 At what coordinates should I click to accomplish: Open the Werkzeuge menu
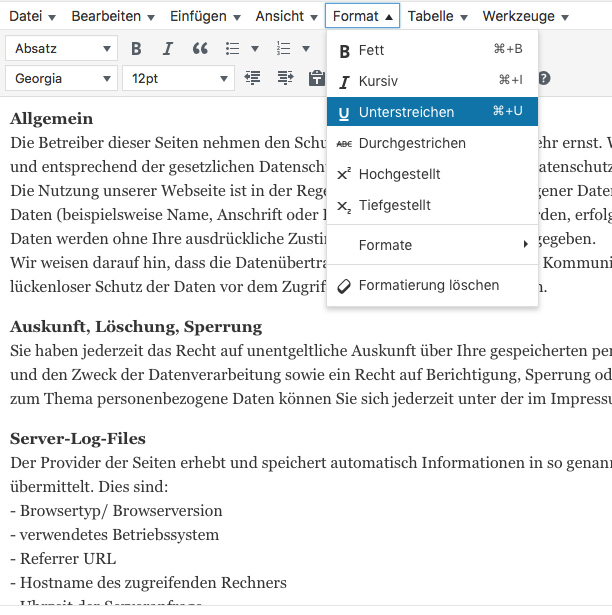tap(525, 16)
